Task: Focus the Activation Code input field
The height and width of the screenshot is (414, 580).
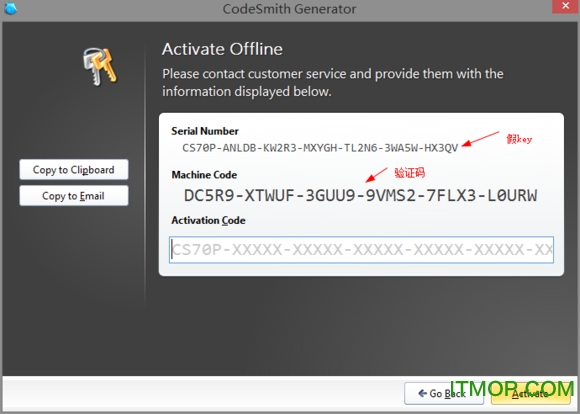Action: [361, 250]
